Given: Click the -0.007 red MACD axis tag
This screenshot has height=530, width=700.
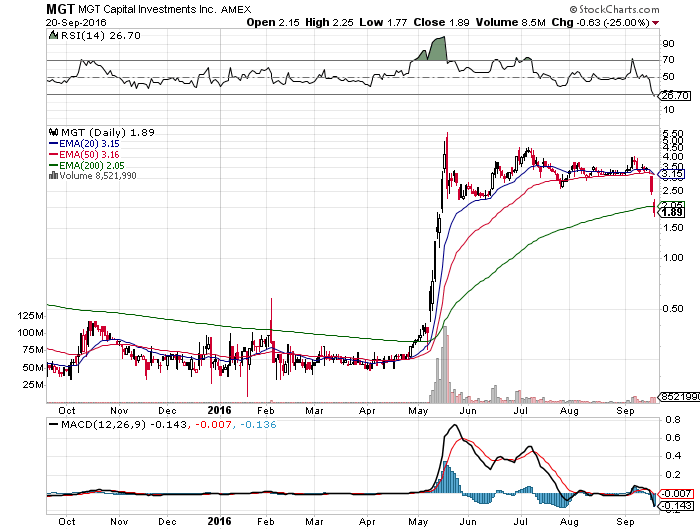Looking at the screenshot, I should 676,494.
